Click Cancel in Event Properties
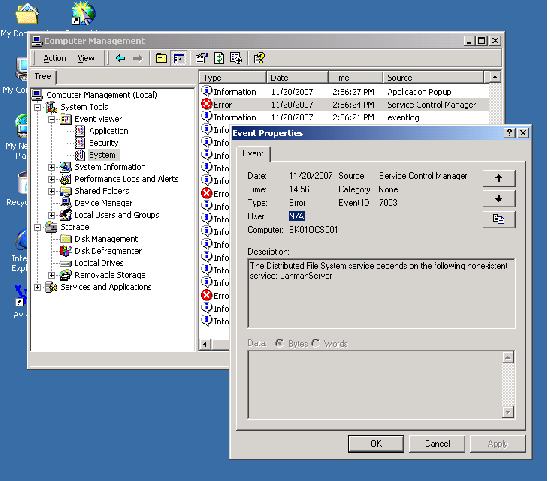Image resolution: width=550 pixels, height=481 pixels. tap(437, 444)
